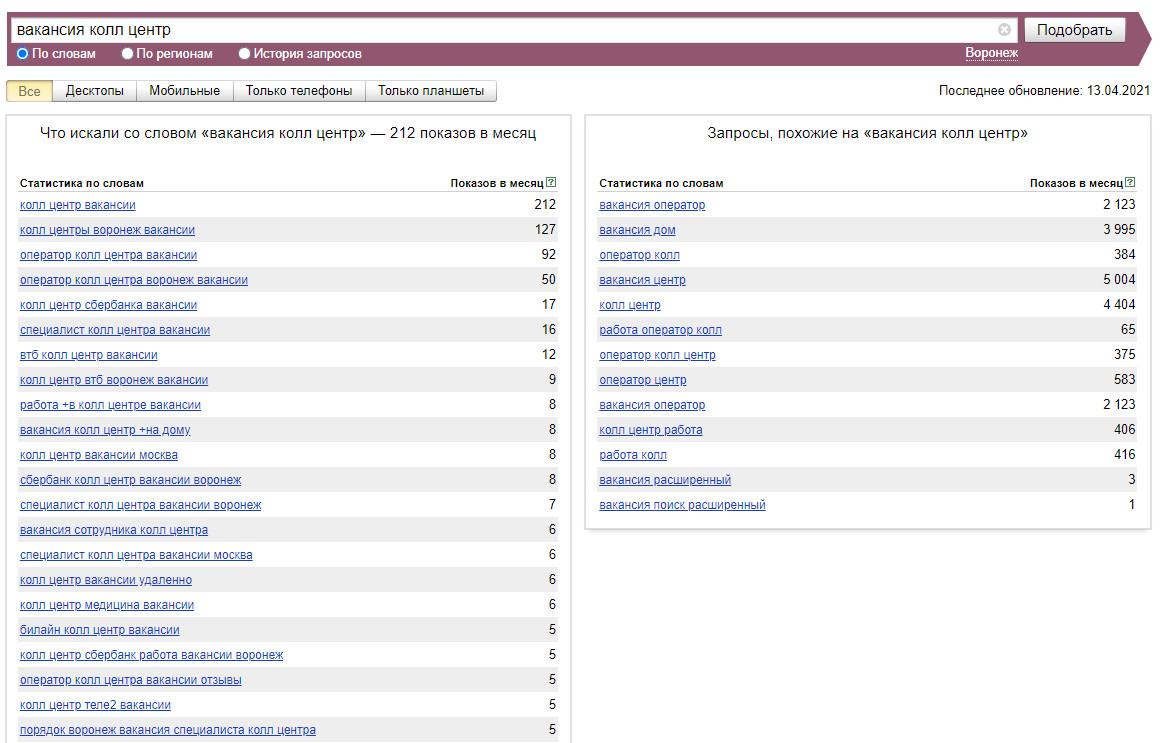
Task: Click 'билайн колл центр вакансии' link
Action: (100, 630)
